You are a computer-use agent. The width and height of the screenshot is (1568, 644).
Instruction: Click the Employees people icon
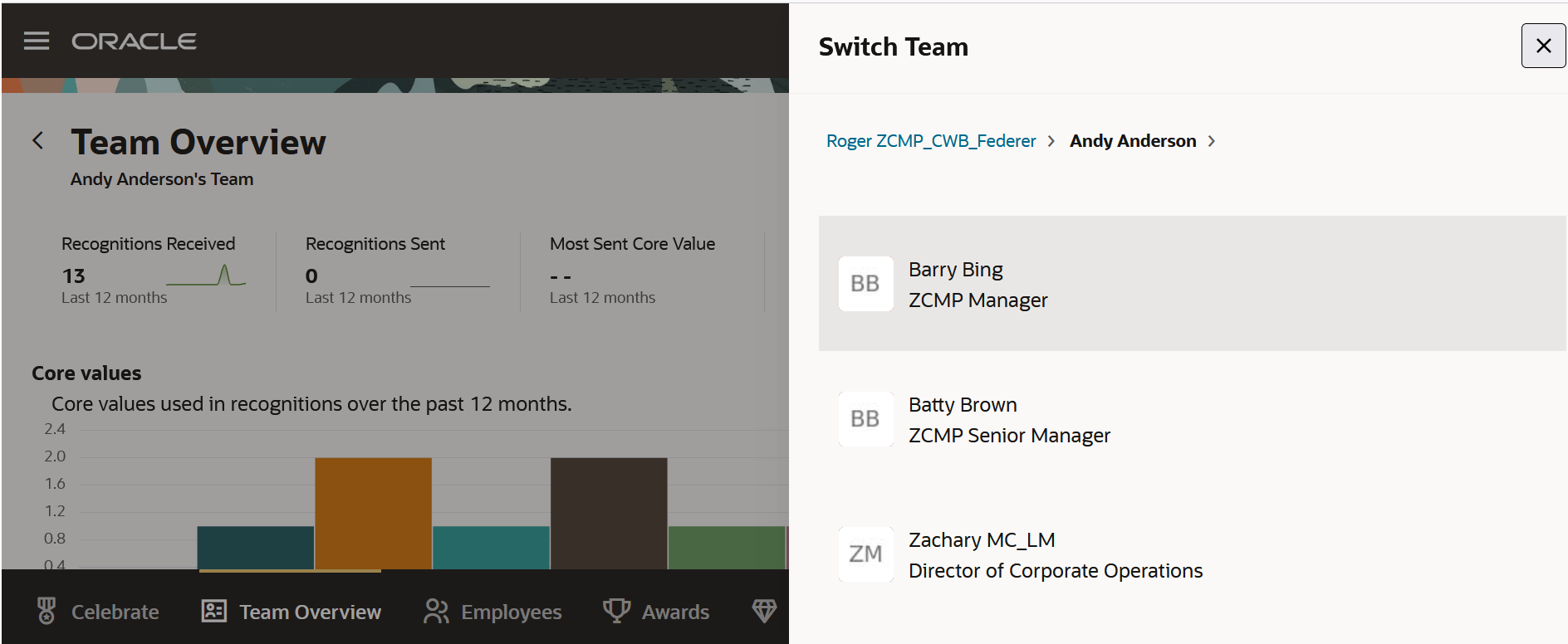click(436, 611)
